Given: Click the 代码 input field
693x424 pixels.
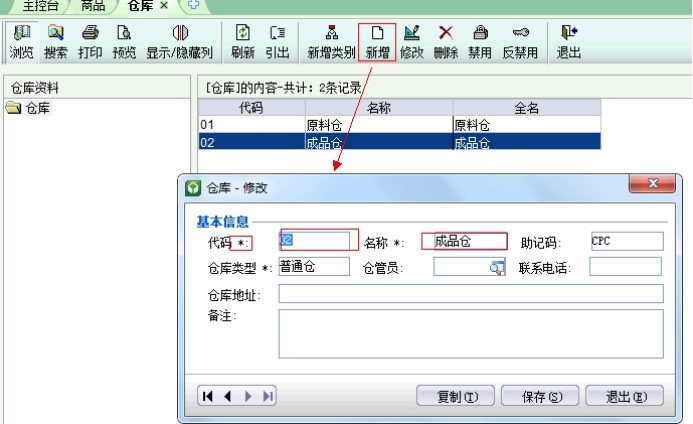Looking at the screenshot, I should tap(314, 241).
